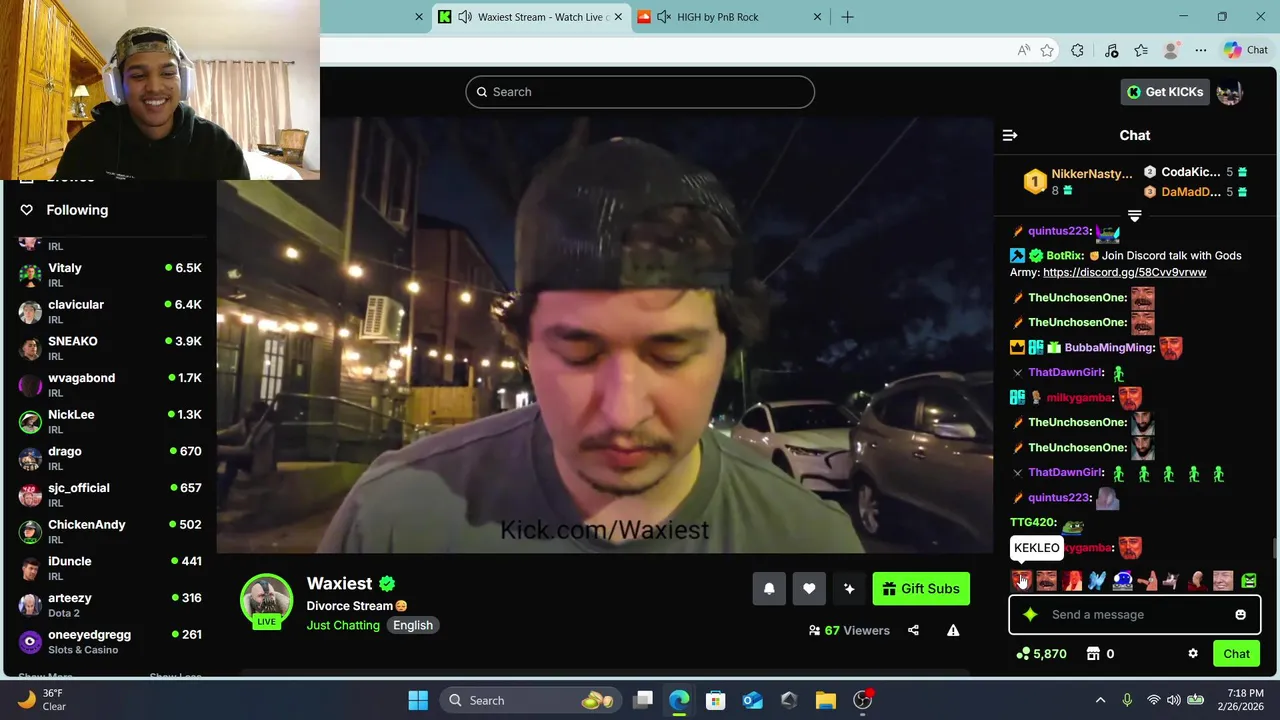Viewport: 1280px width, 720px height.
Task: Share the stream via share icon
Action: click(x=913, y=630)
